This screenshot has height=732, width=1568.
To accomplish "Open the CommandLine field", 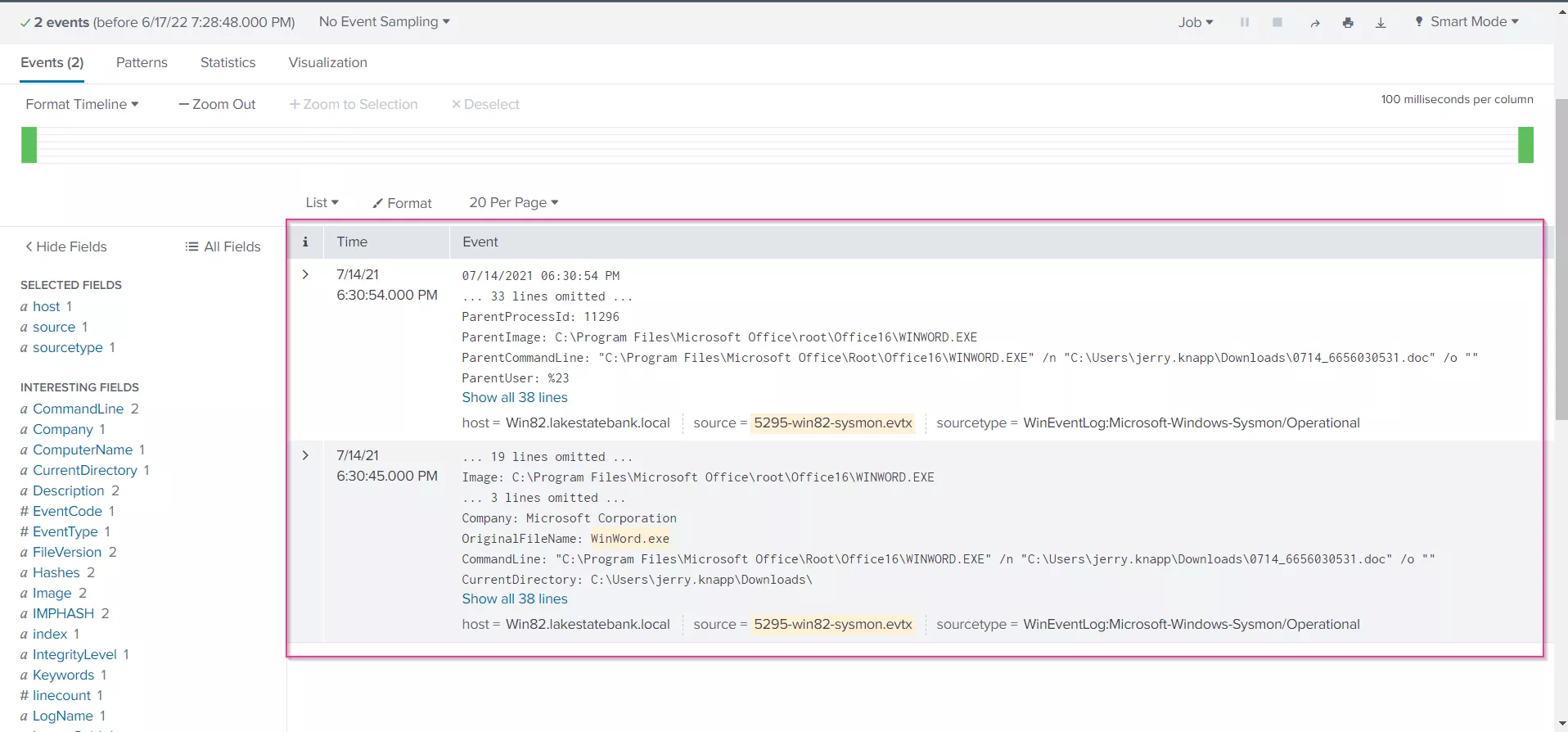I will [x=79, y=409].
